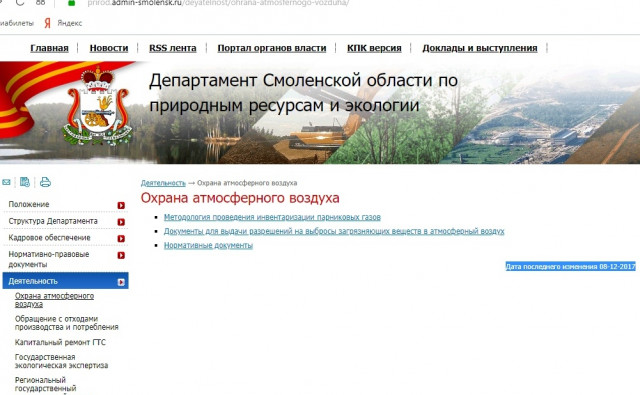The image size is (640, 395).
Task: Expand the Кадровое обеспечение arrow
Action: click(121, 238)
